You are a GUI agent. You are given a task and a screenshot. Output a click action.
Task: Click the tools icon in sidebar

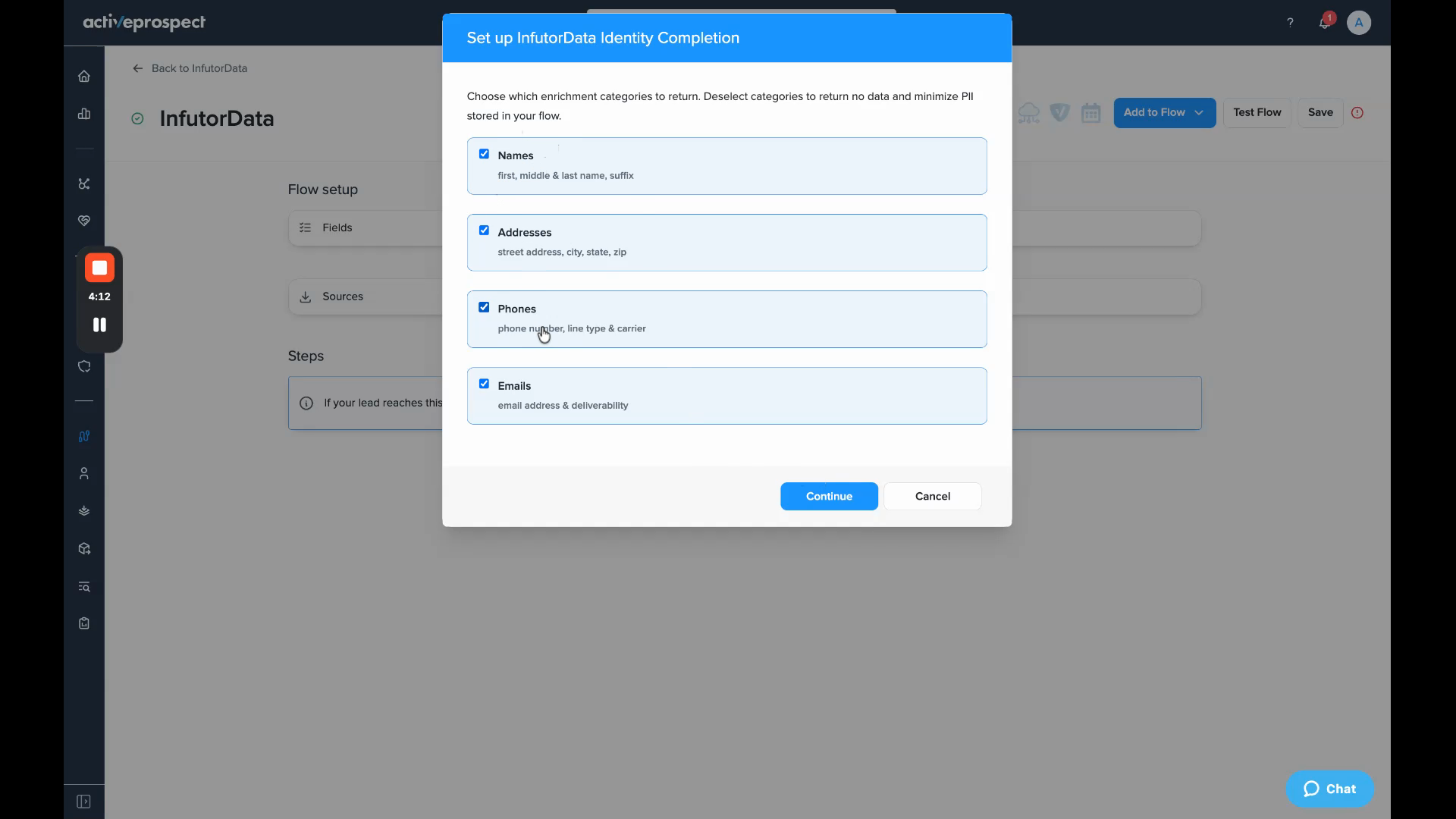84,184
